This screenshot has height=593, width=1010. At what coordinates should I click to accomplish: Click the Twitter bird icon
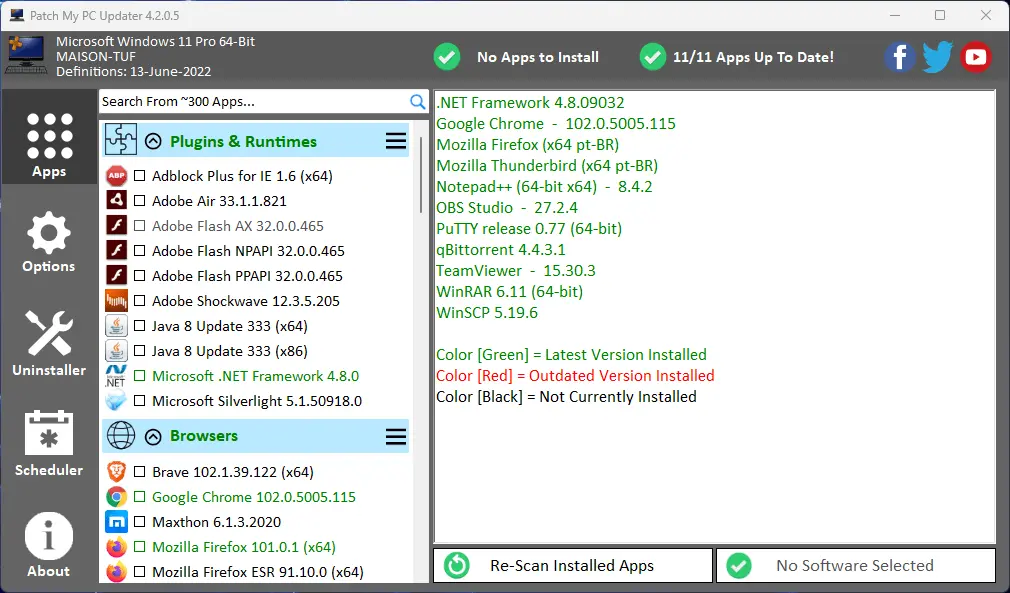point(937,57)
